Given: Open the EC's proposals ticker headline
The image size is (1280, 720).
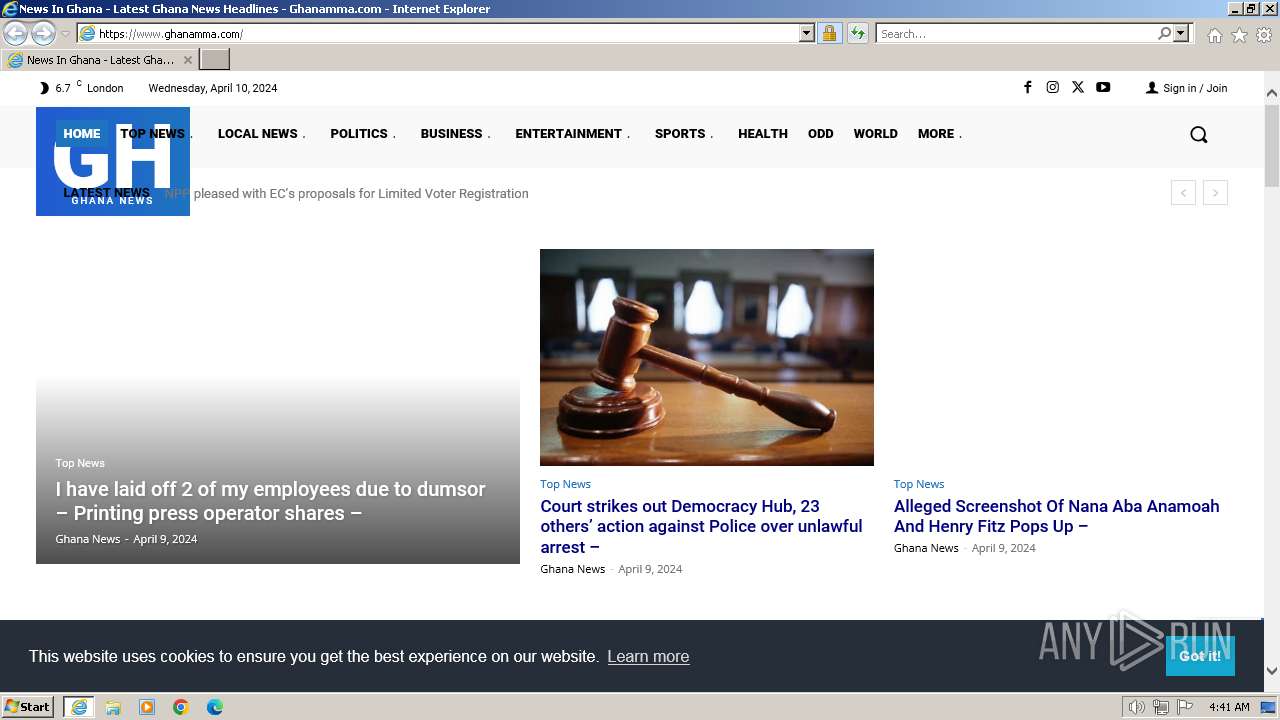Looking at the screenshot, I should click(x=347, y=193).
